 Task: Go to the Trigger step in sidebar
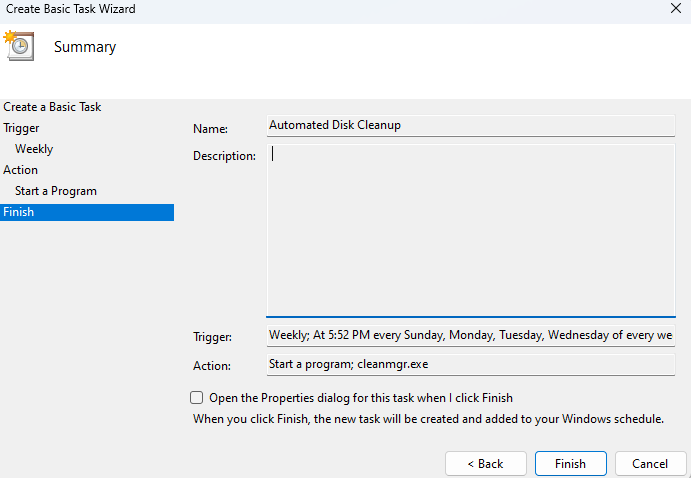22,128
